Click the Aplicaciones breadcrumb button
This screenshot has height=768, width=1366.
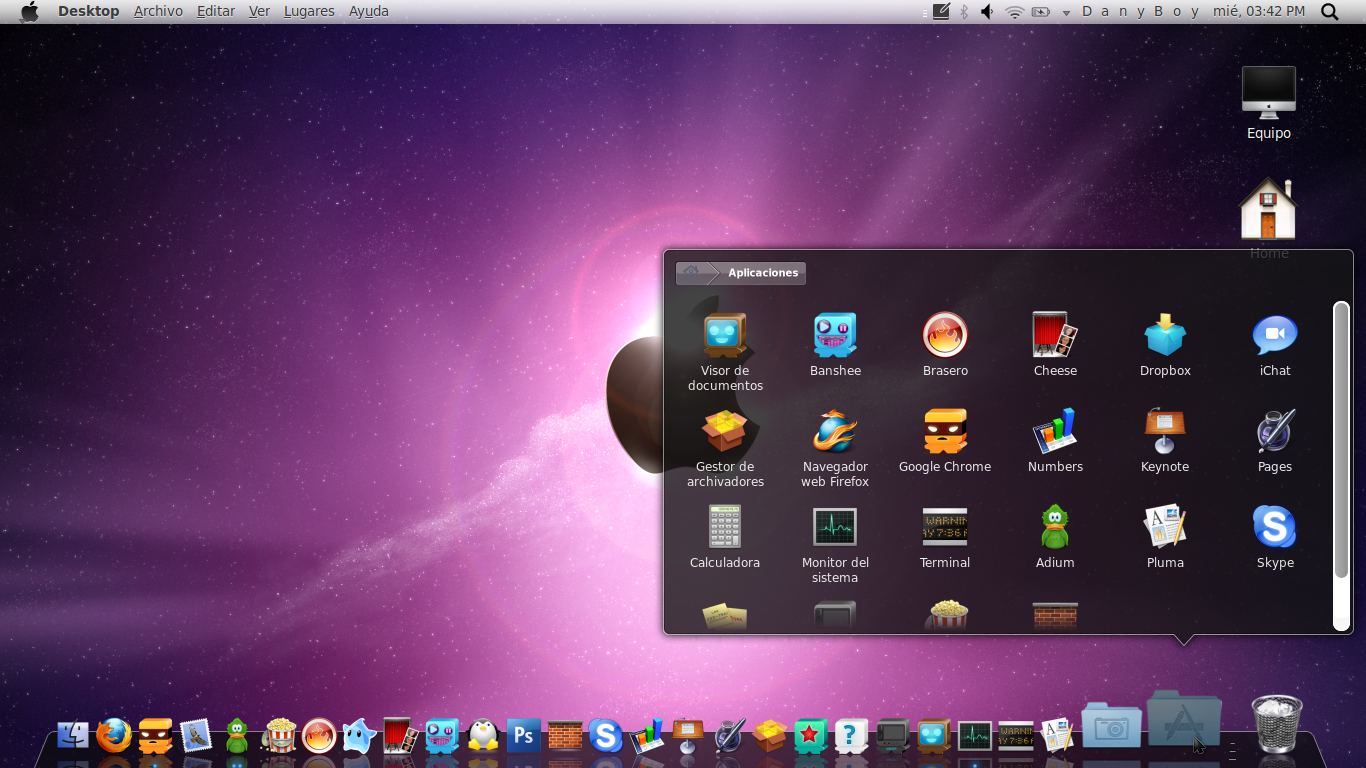(763, 273)
